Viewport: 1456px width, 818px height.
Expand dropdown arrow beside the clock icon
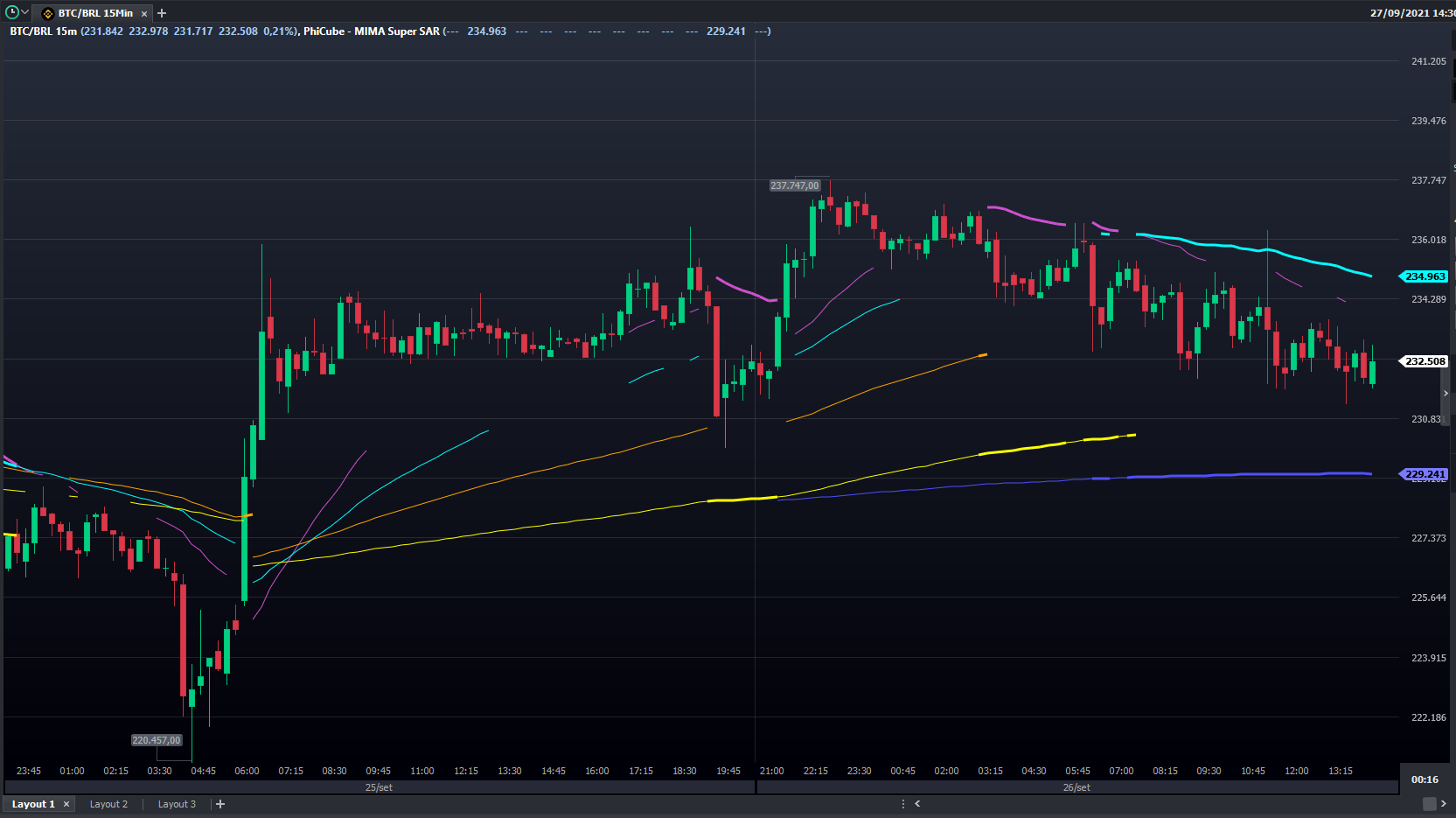coord(25,12)
